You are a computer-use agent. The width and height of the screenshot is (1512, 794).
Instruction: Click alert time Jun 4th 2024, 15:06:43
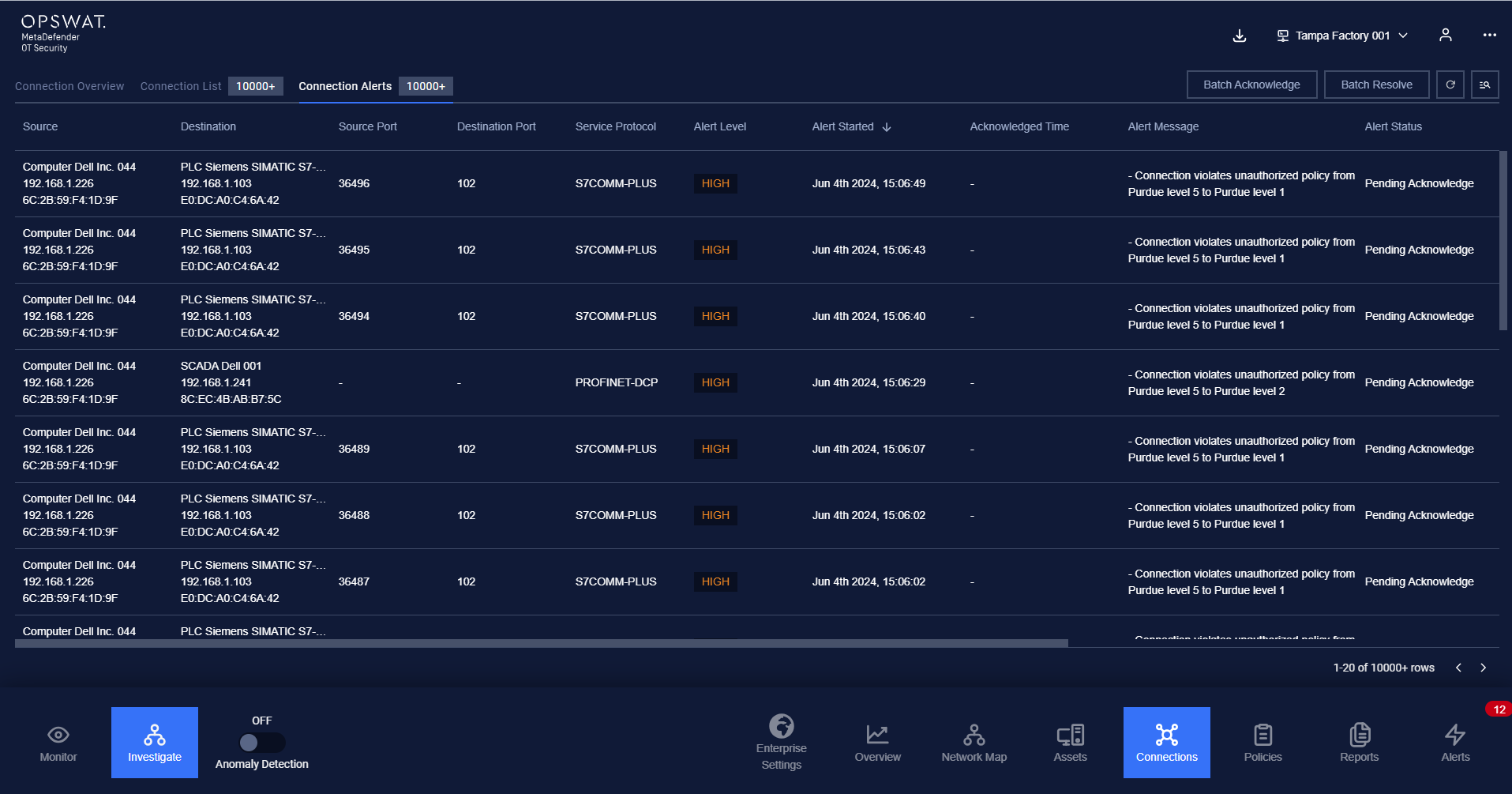(x=869, y=250)
